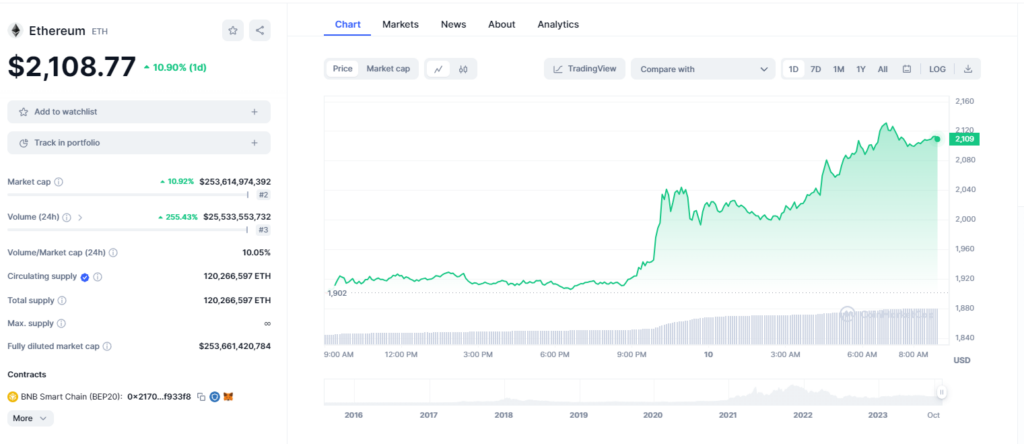Click the Max. supply info icon
The height and width of the screenshot is (444, 1024).
(x=61, y=323)
